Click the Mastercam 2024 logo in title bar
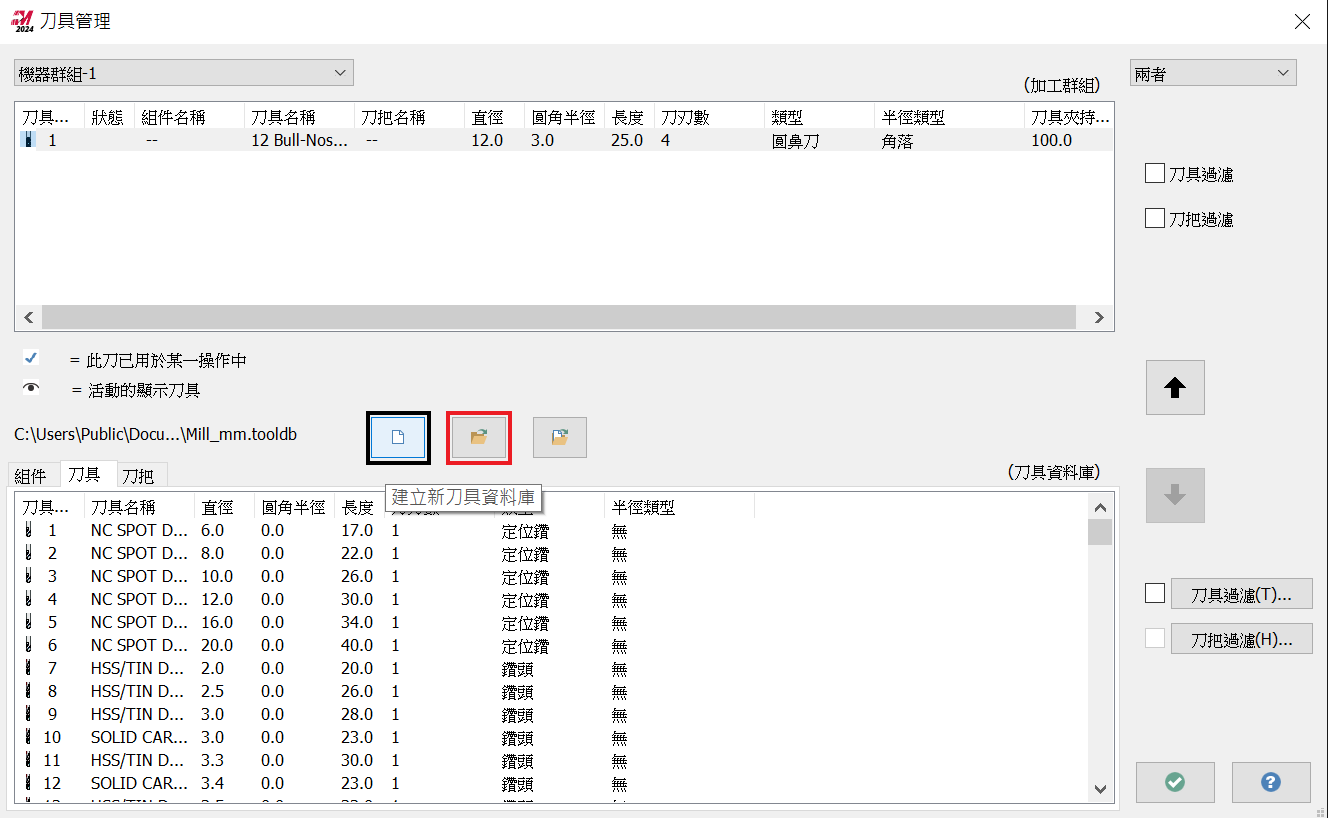This screenshot has height=818, width=1328. click(x=22, y=21)
